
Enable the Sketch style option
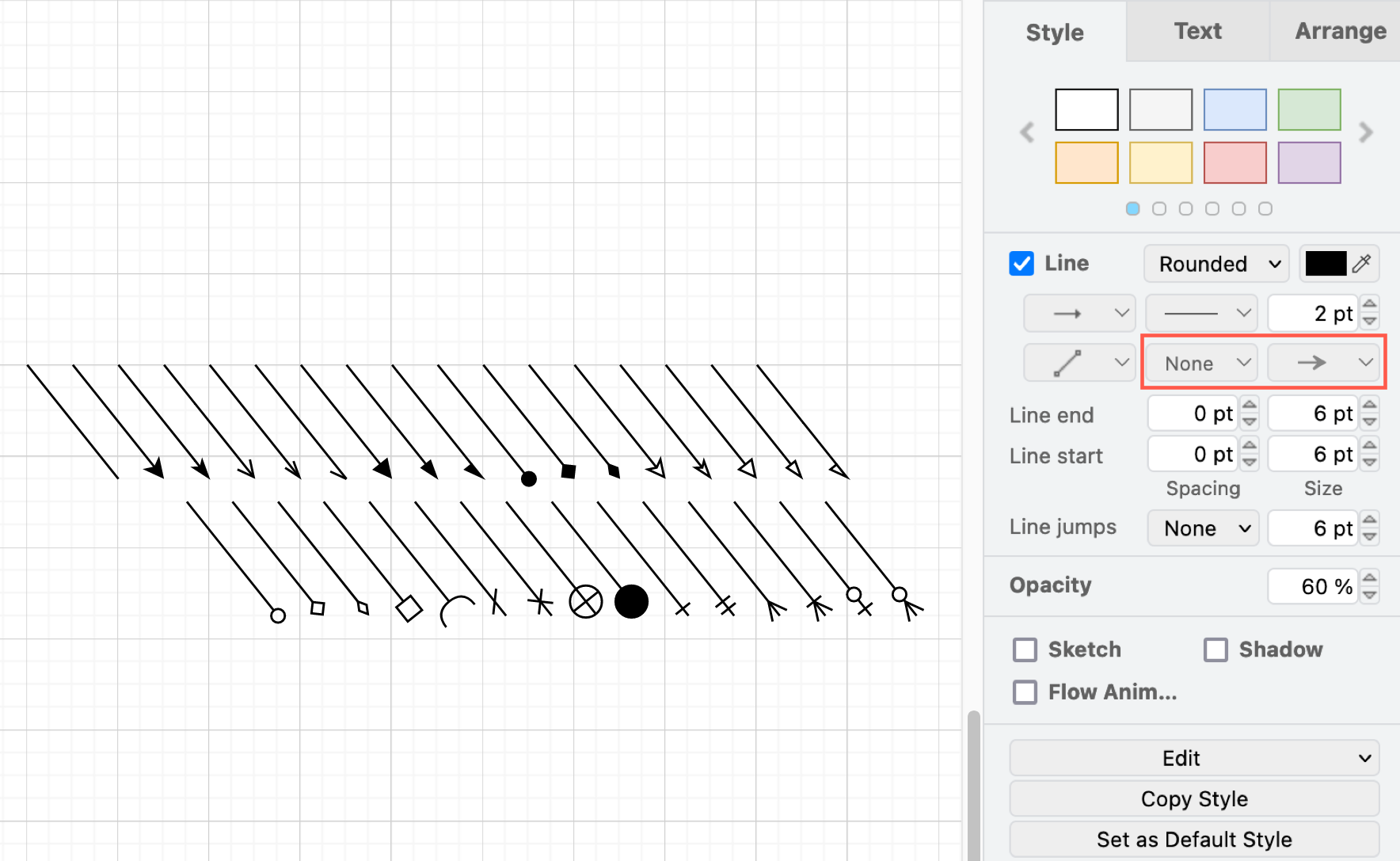[x=1025, y=649]
